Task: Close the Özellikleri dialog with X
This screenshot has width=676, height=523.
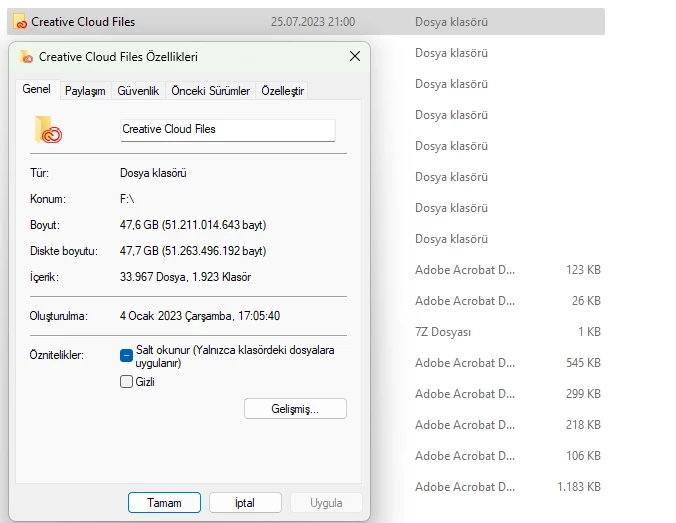Action: [x=355, y=56]
